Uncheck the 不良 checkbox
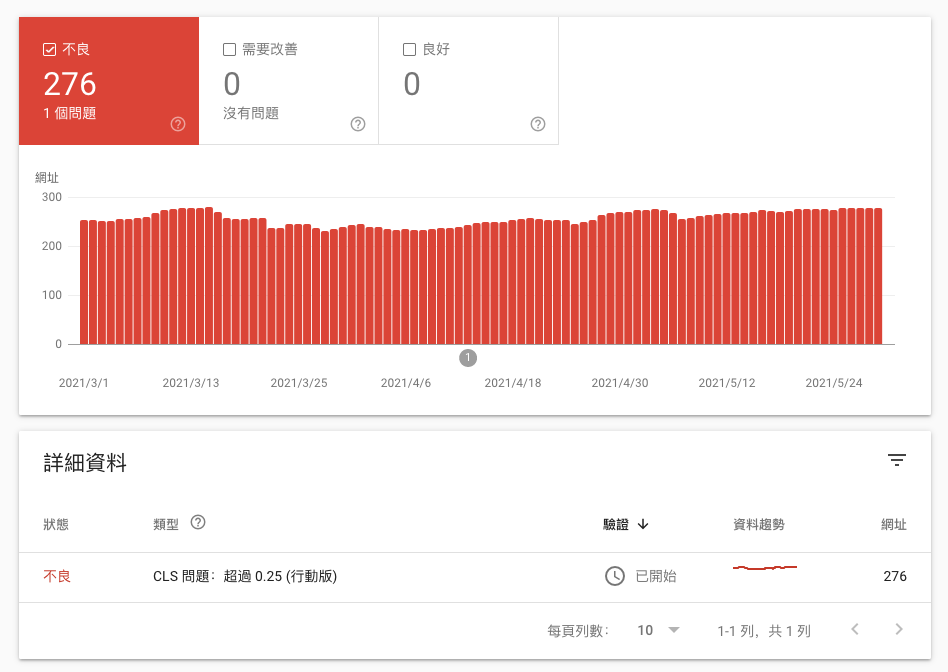The image size is (948, 672). (x=50, y=49)
